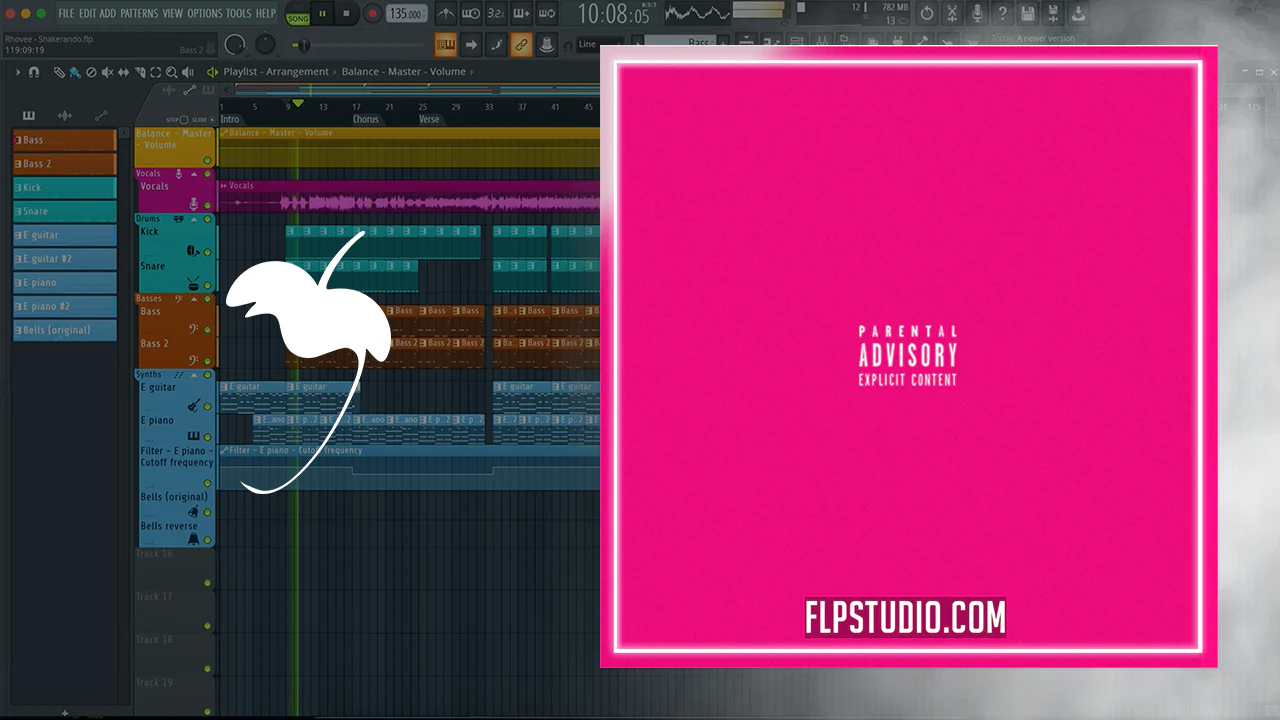Stop playback with the transport stop button

347,14
